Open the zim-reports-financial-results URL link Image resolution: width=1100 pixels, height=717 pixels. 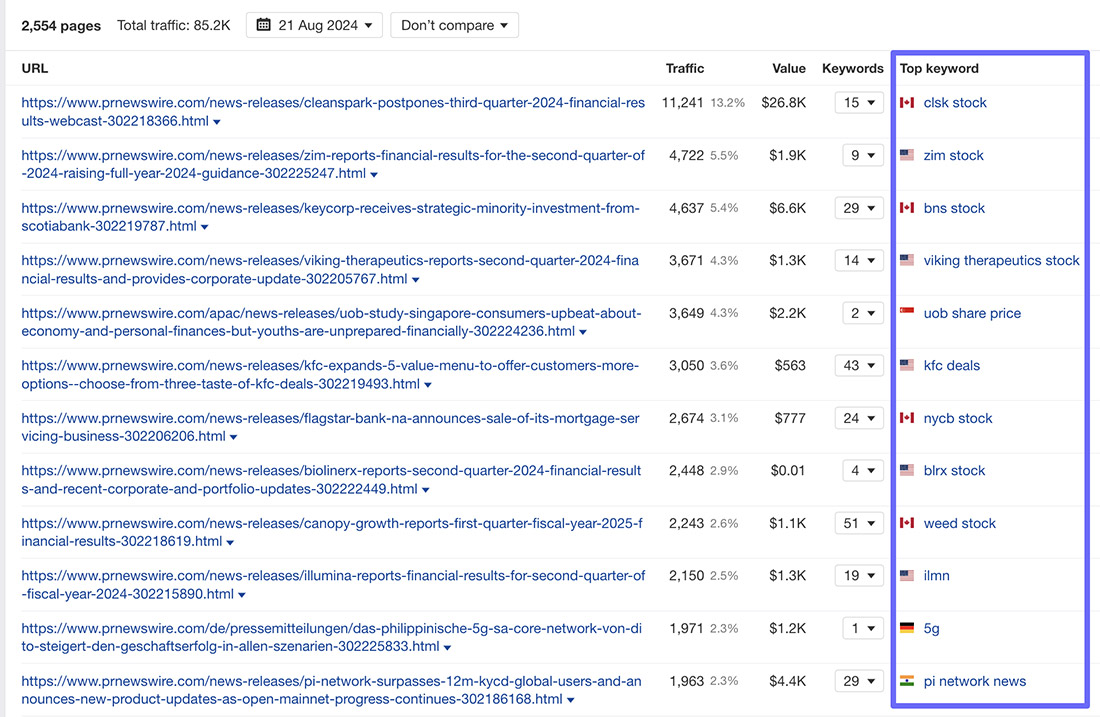pyautogui.click(x=333, y=164)
